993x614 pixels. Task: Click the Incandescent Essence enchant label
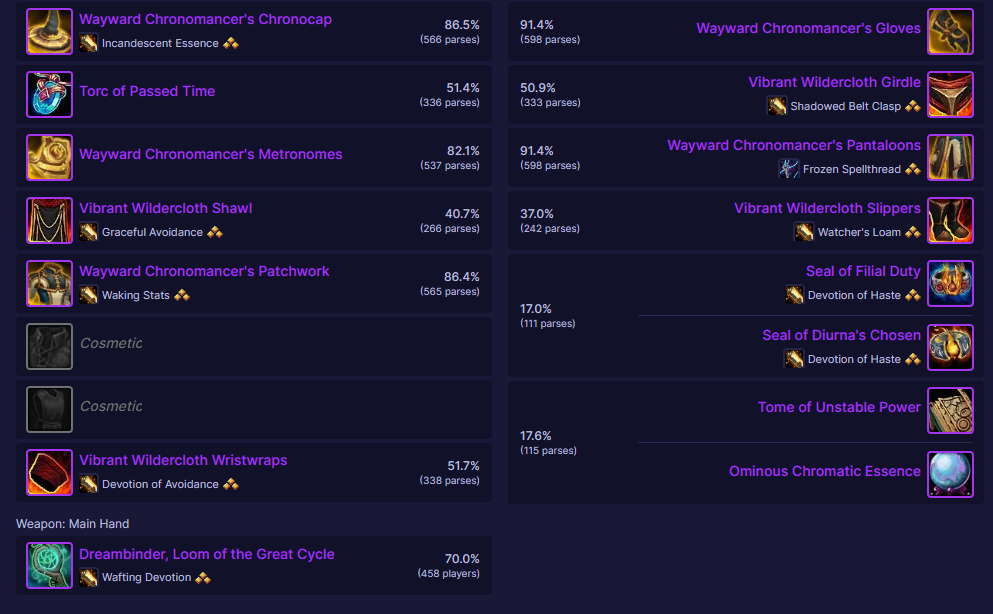[159, 43]
